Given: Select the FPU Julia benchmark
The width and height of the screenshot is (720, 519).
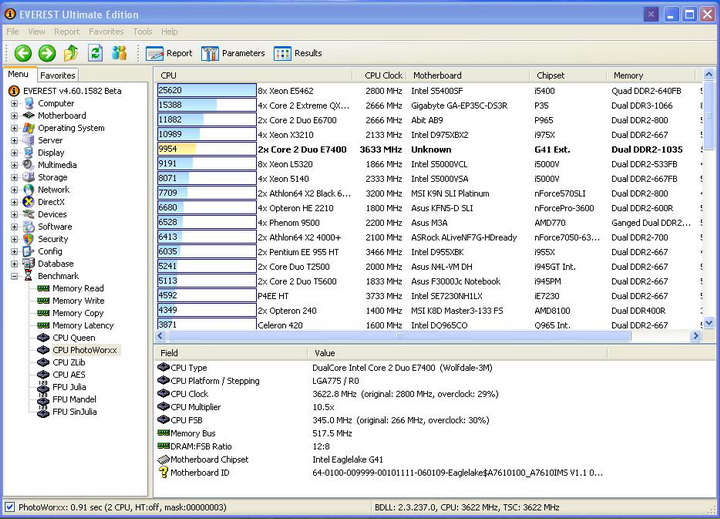Looking at the screenshot, I should (69, 387).
